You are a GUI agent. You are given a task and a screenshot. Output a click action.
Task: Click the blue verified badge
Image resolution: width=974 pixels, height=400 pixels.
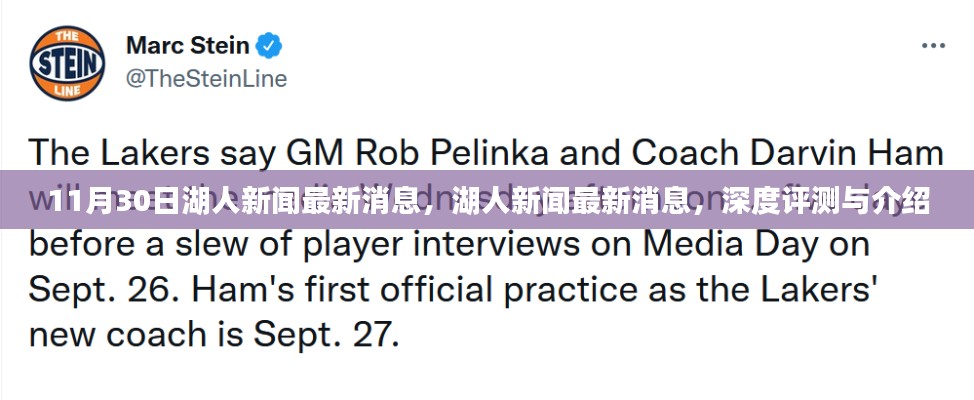click(269, 45)
